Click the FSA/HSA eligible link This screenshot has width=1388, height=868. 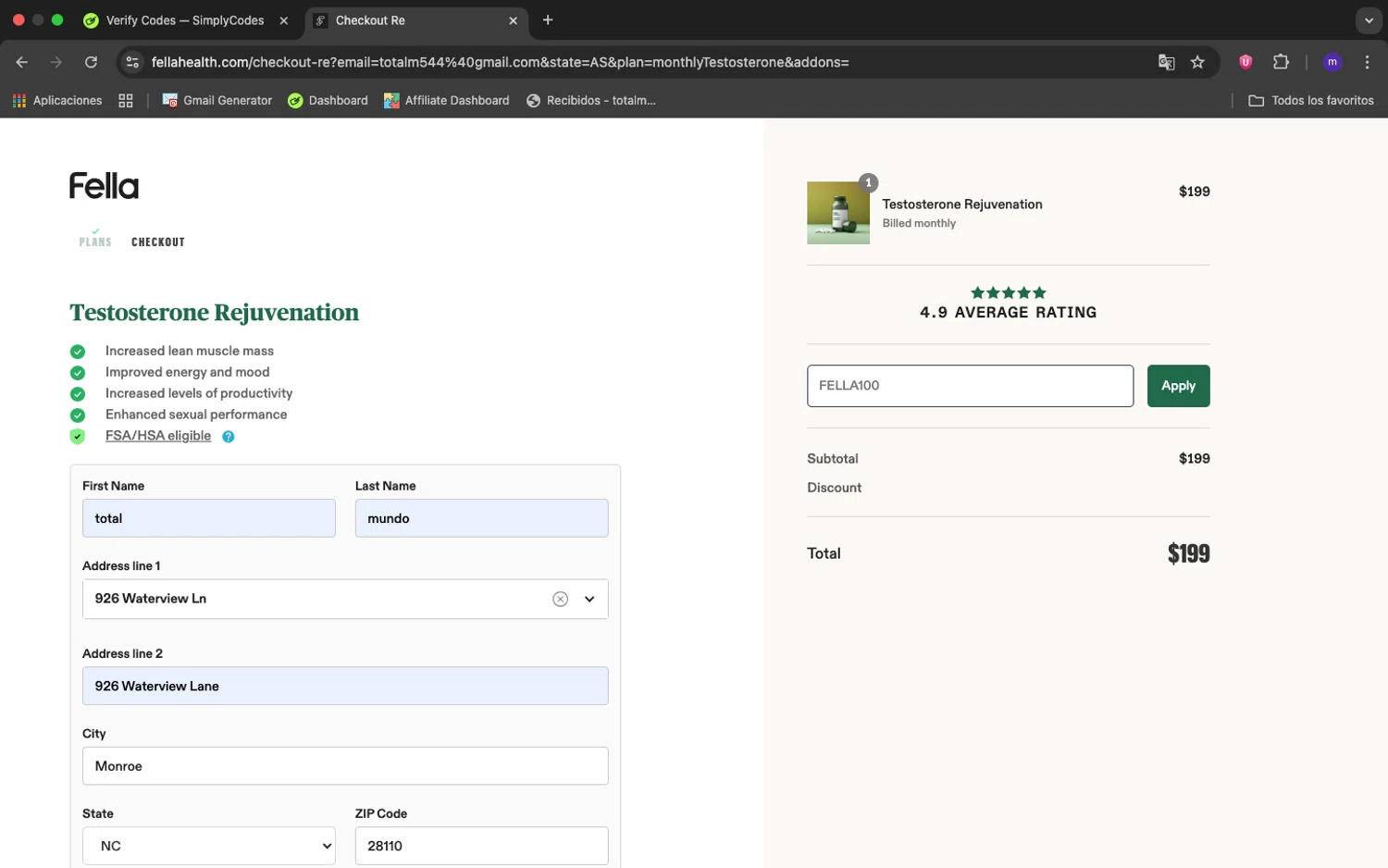[158, 436]
